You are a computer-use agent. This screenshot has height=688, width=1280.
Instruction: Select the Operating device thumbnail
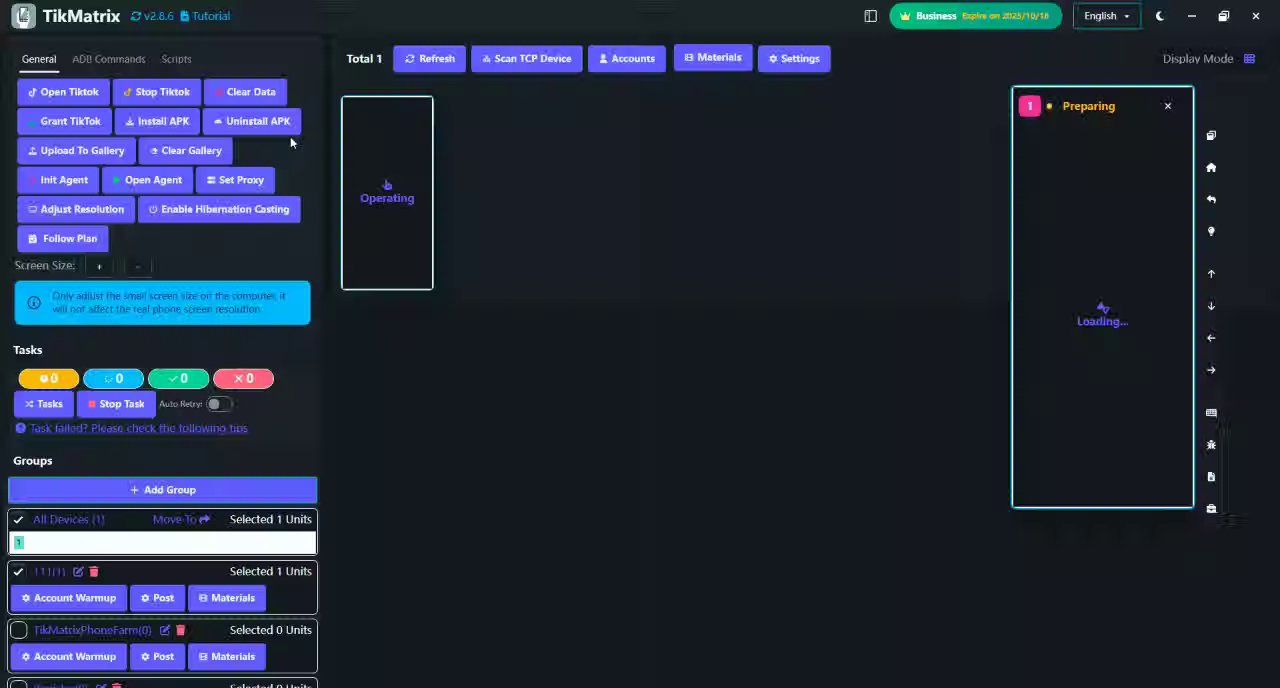[387, 193]
